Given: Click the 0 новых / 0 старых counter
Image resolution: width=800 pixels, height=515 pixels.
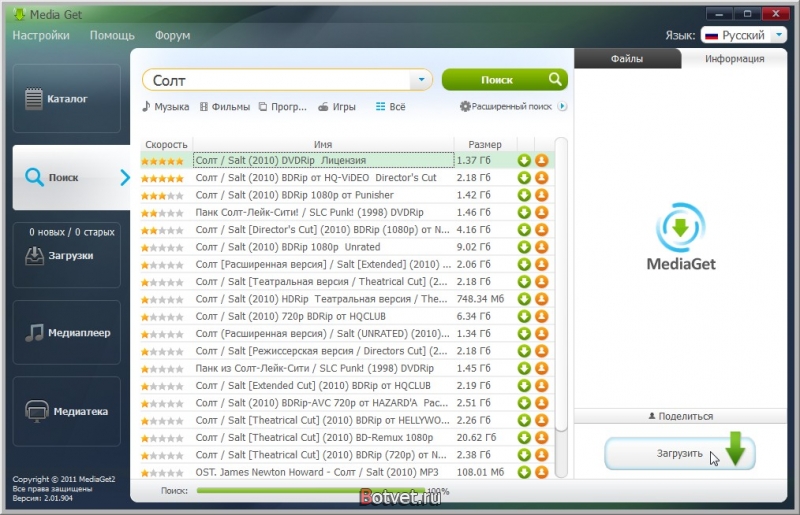Looking at the screenshot, I should pyautogui.click(x=71, y=232).
